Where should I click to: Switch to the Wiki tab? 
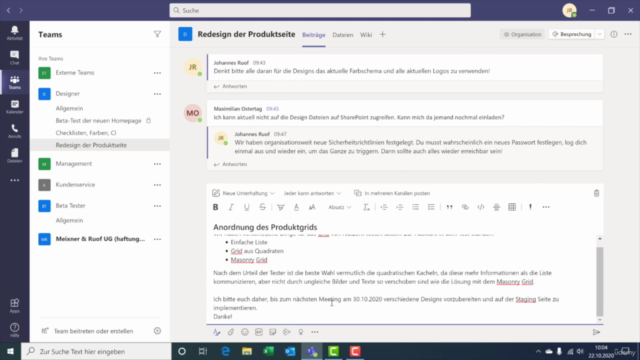point(366,35)
